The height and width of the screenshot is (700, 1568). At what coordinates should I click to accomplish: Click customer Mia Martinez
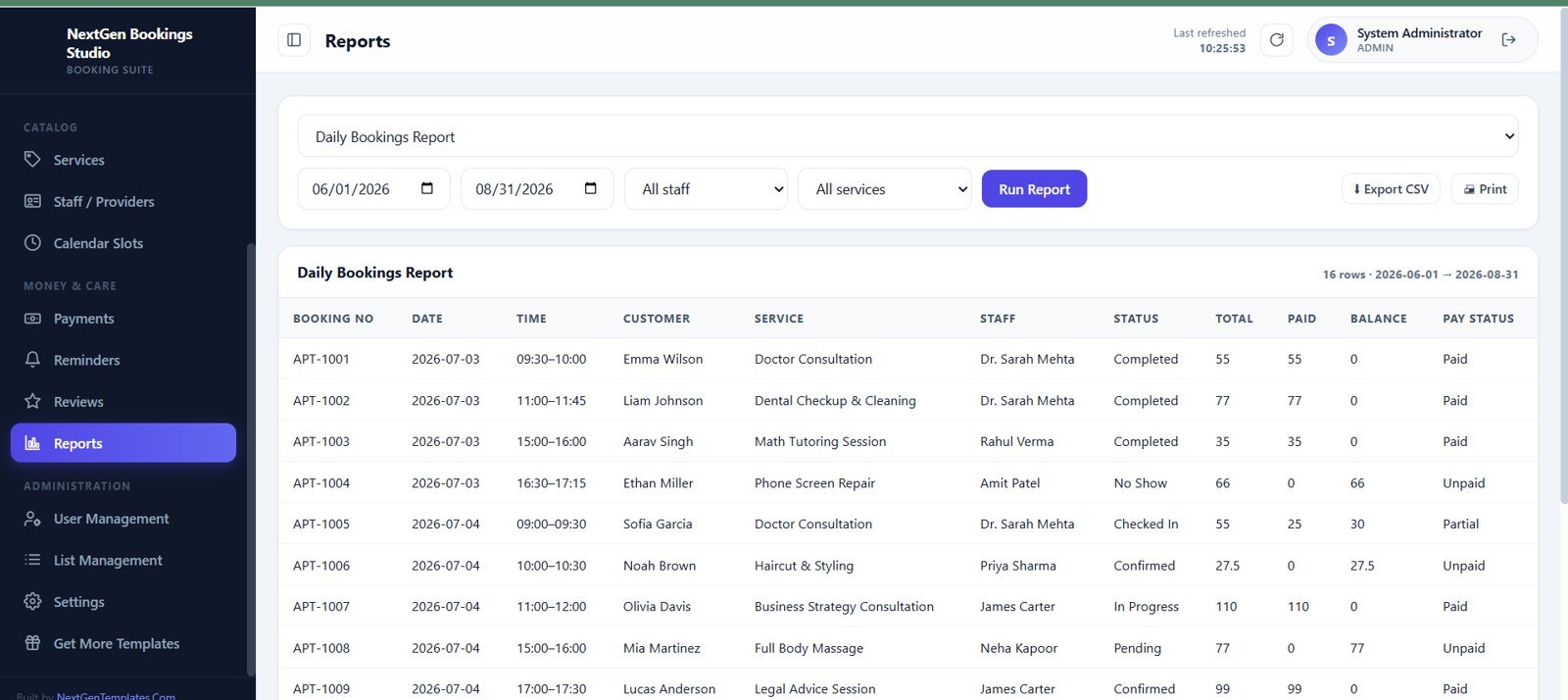point(661,648)
